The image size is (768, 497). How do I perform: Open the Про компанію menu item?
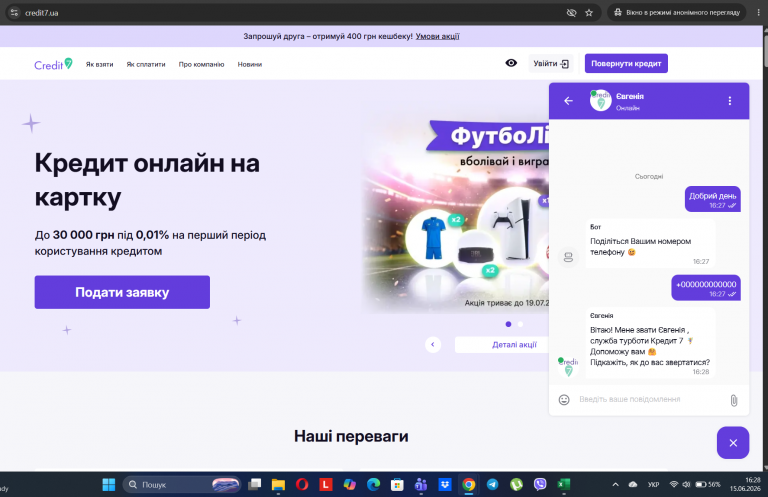[x=201, y=64]
